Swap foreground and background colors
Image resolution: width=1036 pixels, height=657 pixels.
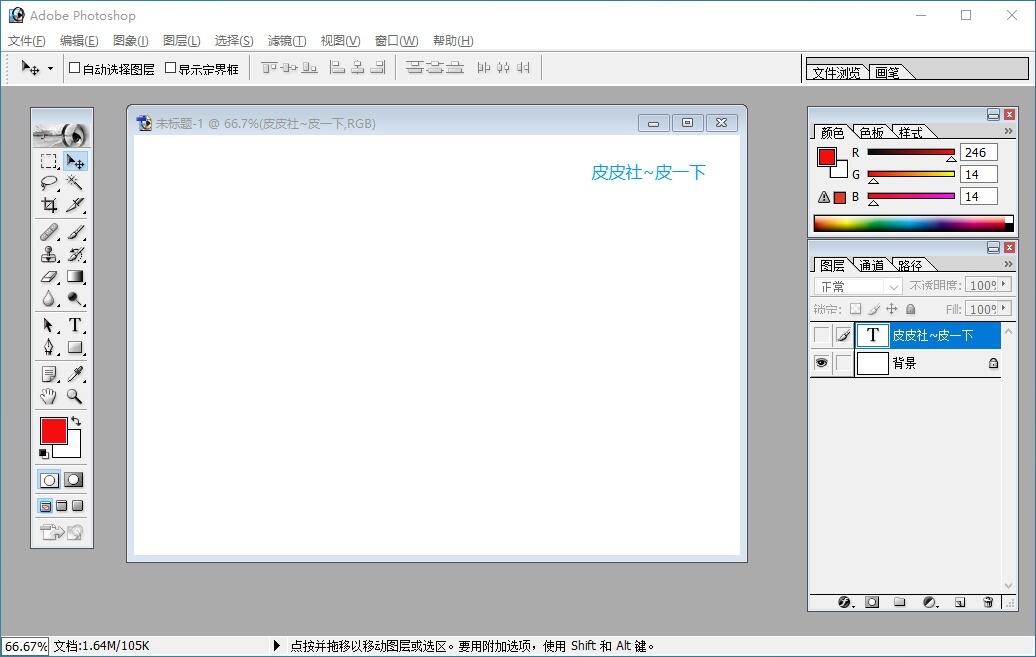pyautogui.click(x=76, y=421)
